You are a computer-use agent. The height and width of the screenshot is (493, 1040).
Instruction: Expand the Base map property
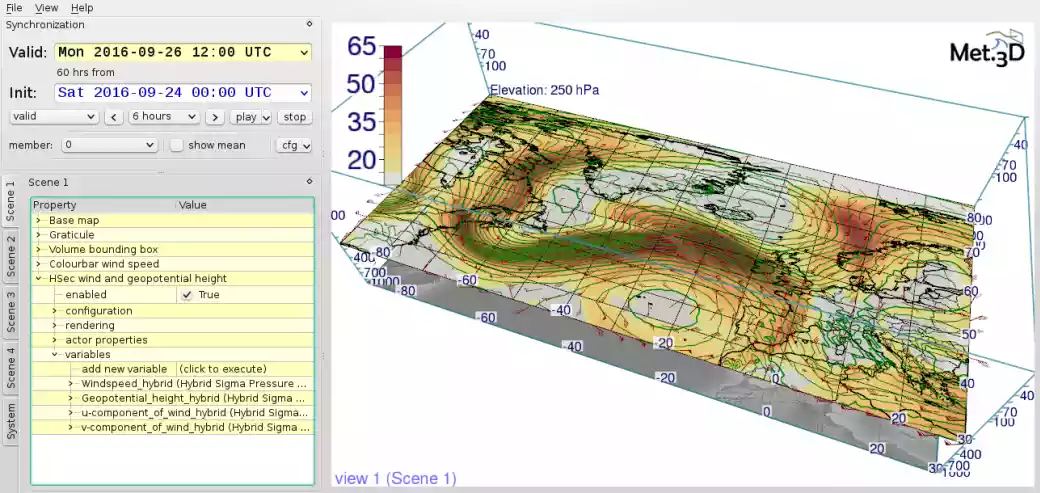click(38, 220)
